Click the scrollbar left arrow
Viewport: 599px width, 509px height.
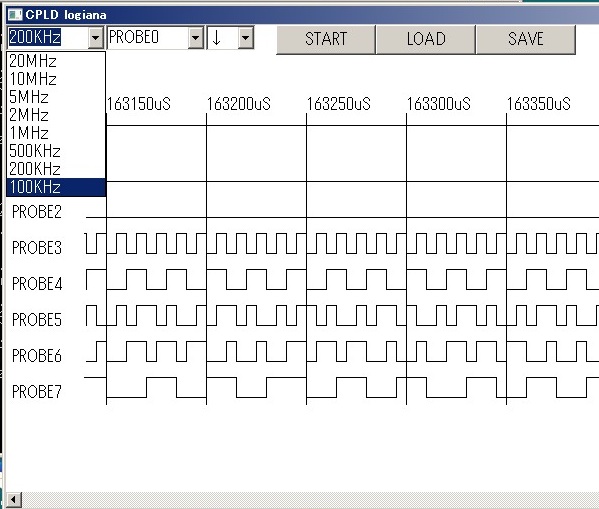tap(13, 499)
